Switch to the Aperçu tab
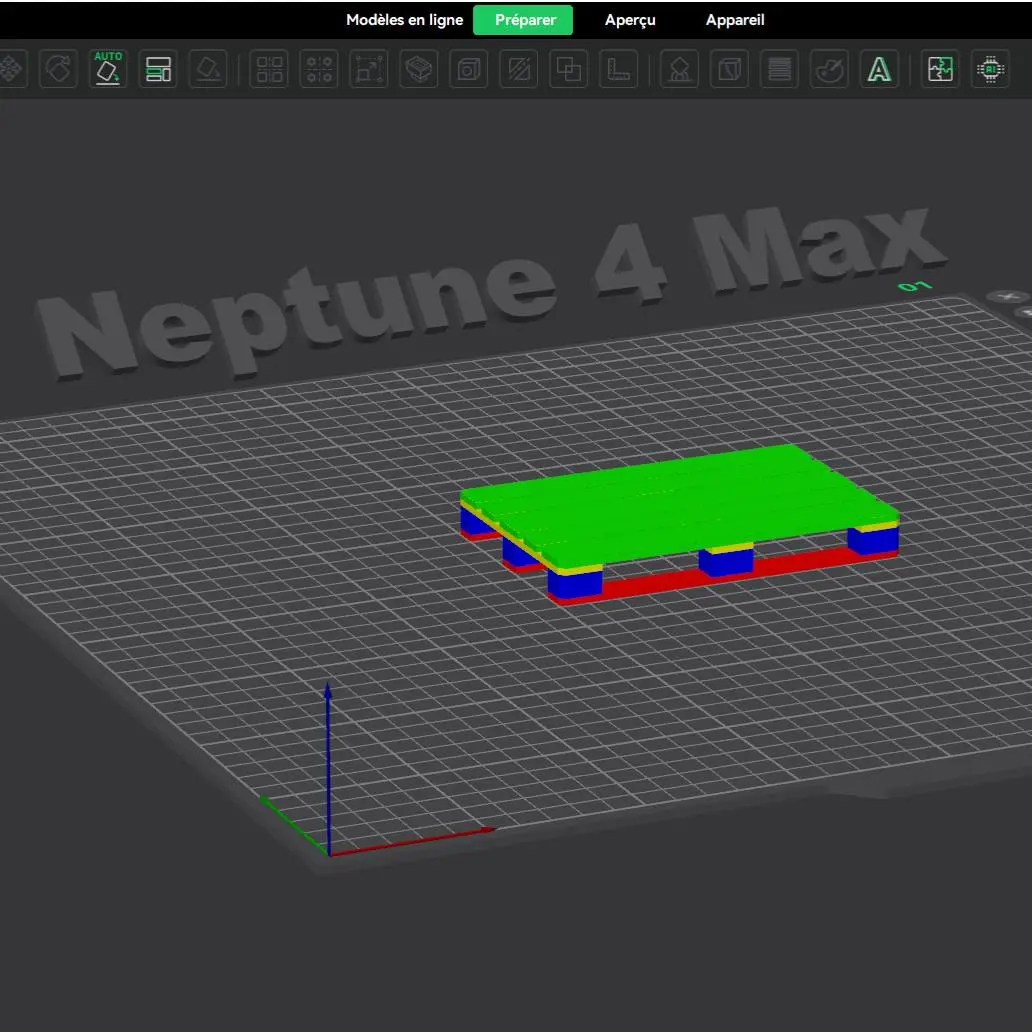 (630, 20)
